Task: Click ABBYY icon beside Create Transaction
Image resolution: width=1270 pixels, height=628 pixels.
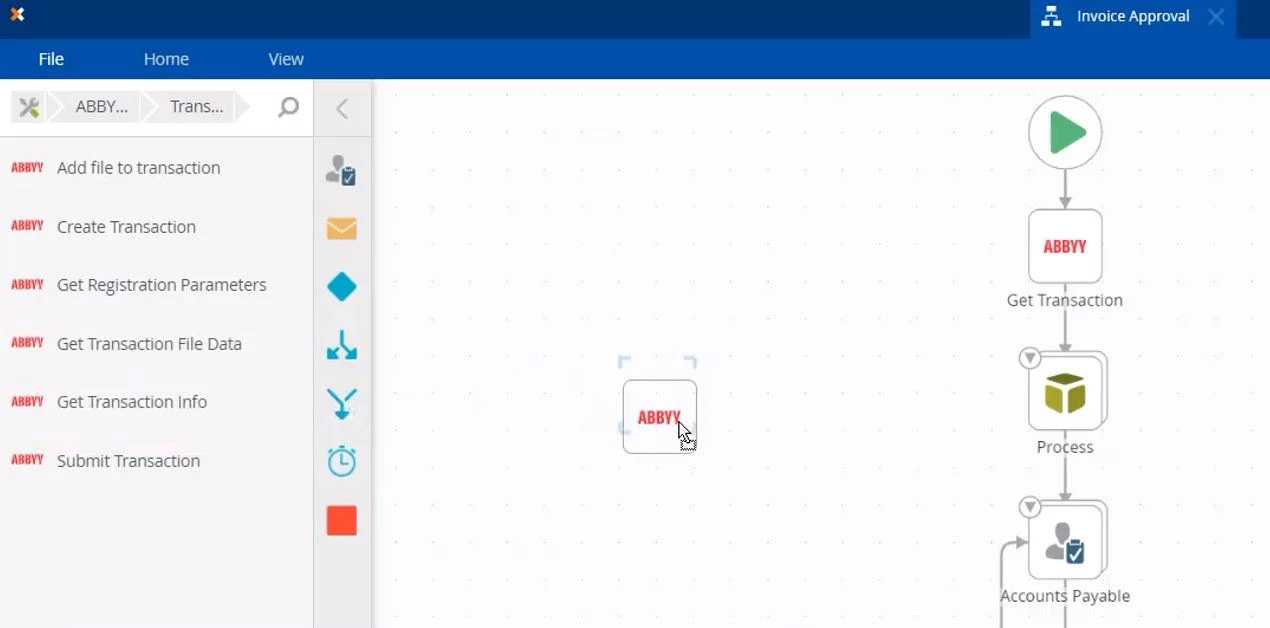Action: pos(27,226)
